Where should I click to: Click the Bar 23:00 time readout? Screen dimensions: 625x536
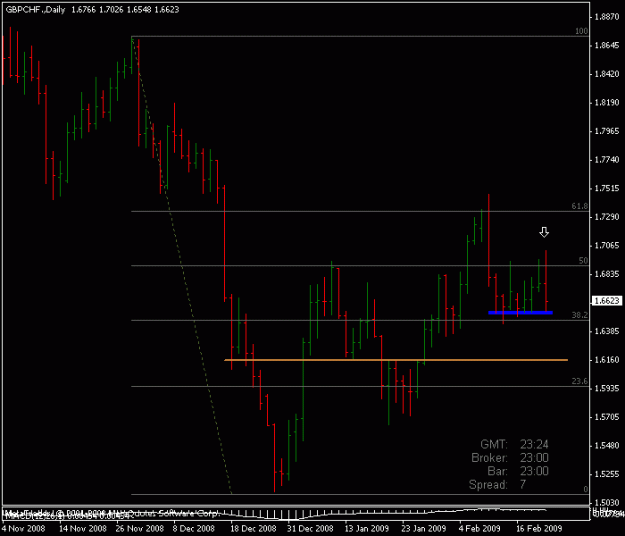518,471
